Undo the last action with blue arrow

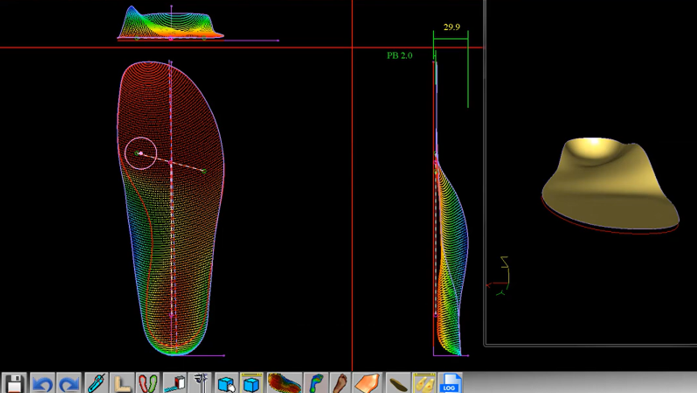(x=42, y=383)
